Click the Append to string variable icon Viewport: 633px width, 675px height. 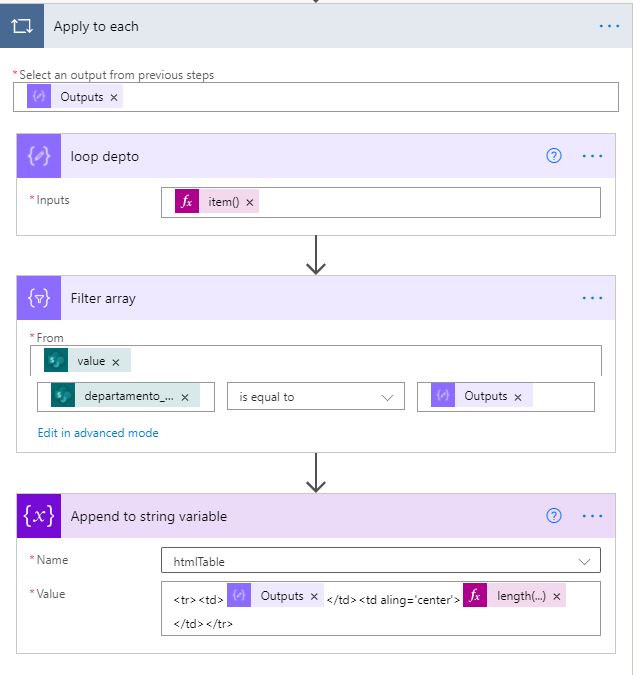pyautogui.click(x=39, y=516)
